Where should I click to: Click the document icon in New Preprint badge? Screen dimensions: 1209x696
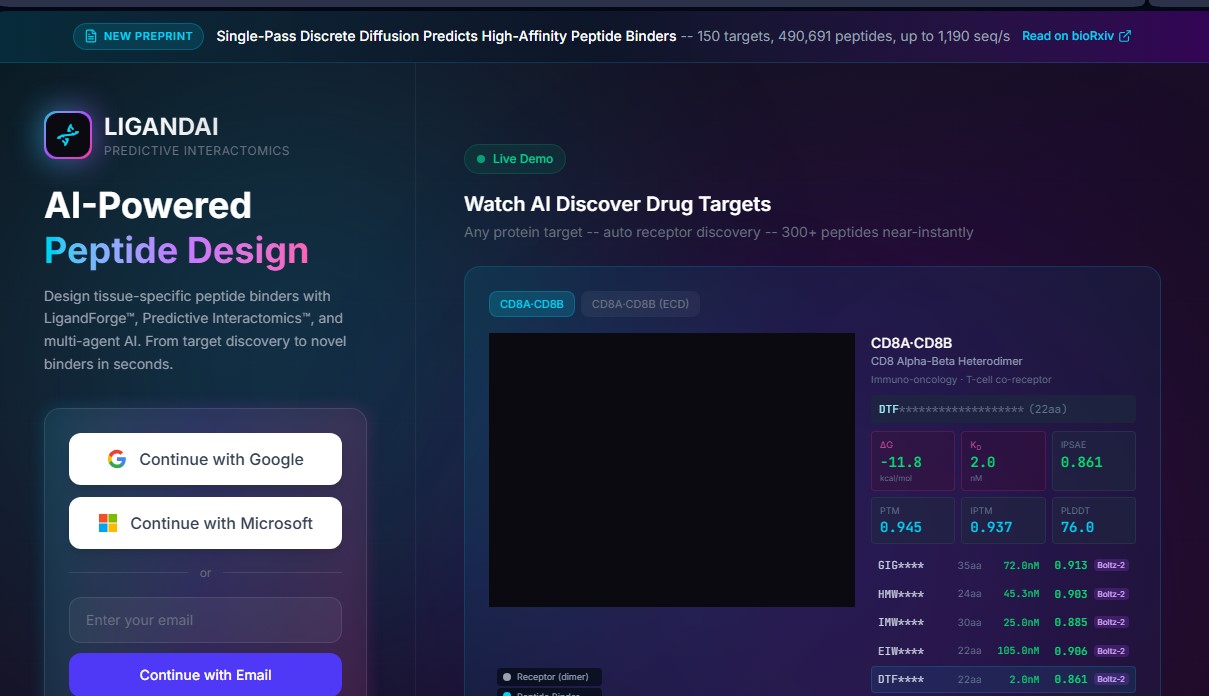pos(92,37)
